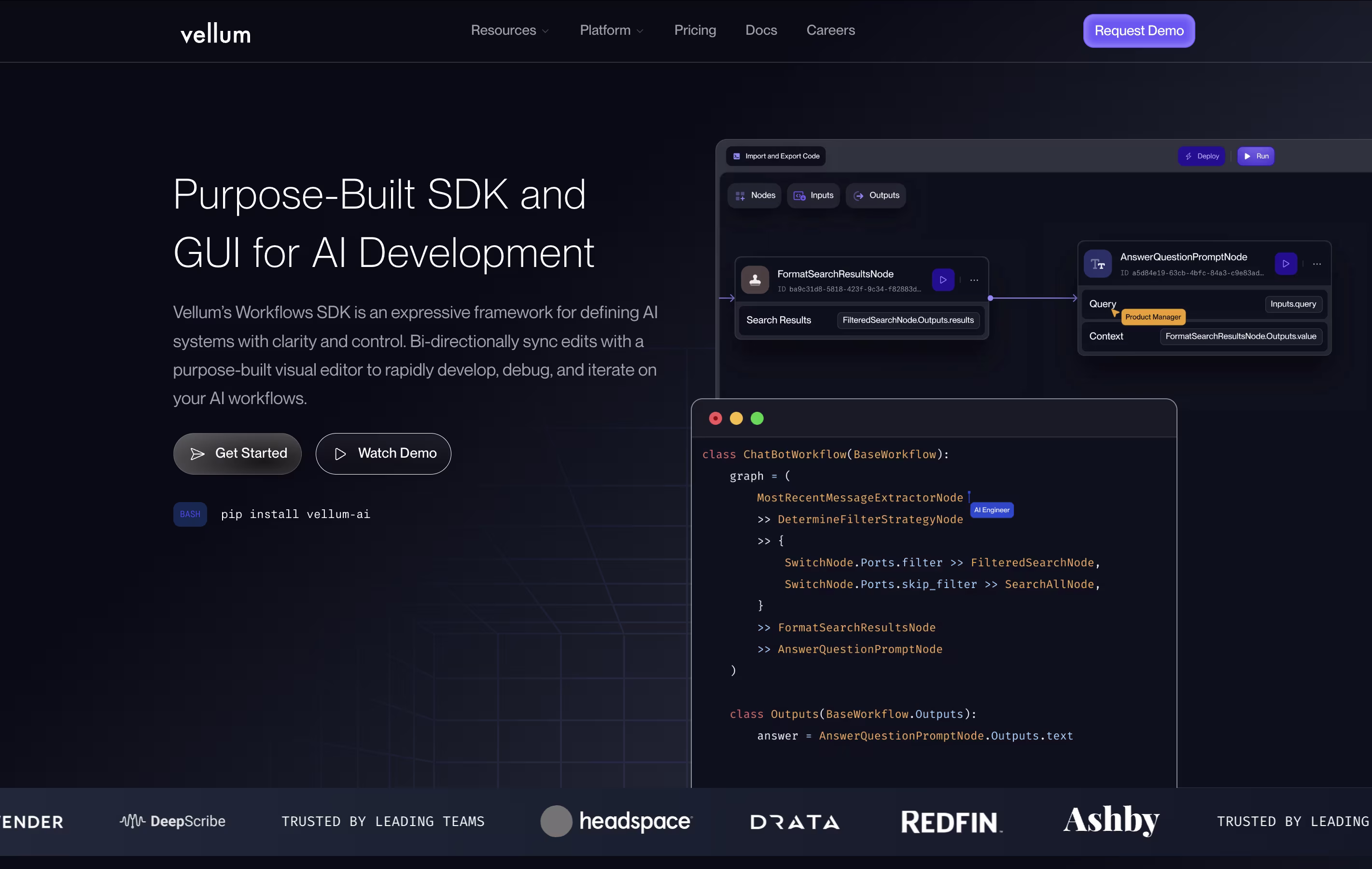Click the Get Started button

tap(237, 454)
